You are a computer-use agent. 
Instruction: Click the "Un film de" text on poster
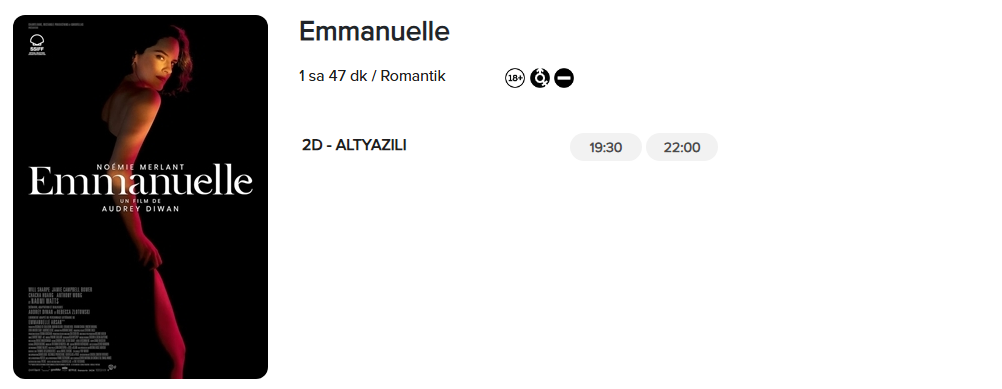(141, 201)
